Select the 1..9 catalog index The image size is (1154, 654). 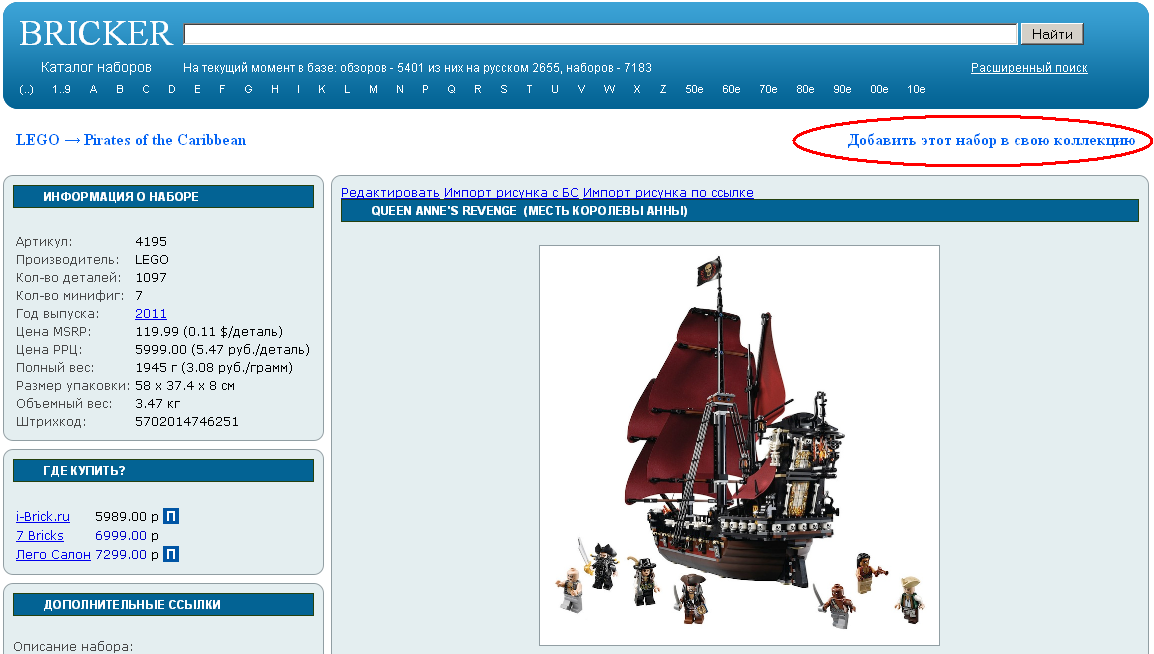coord(61,89)
